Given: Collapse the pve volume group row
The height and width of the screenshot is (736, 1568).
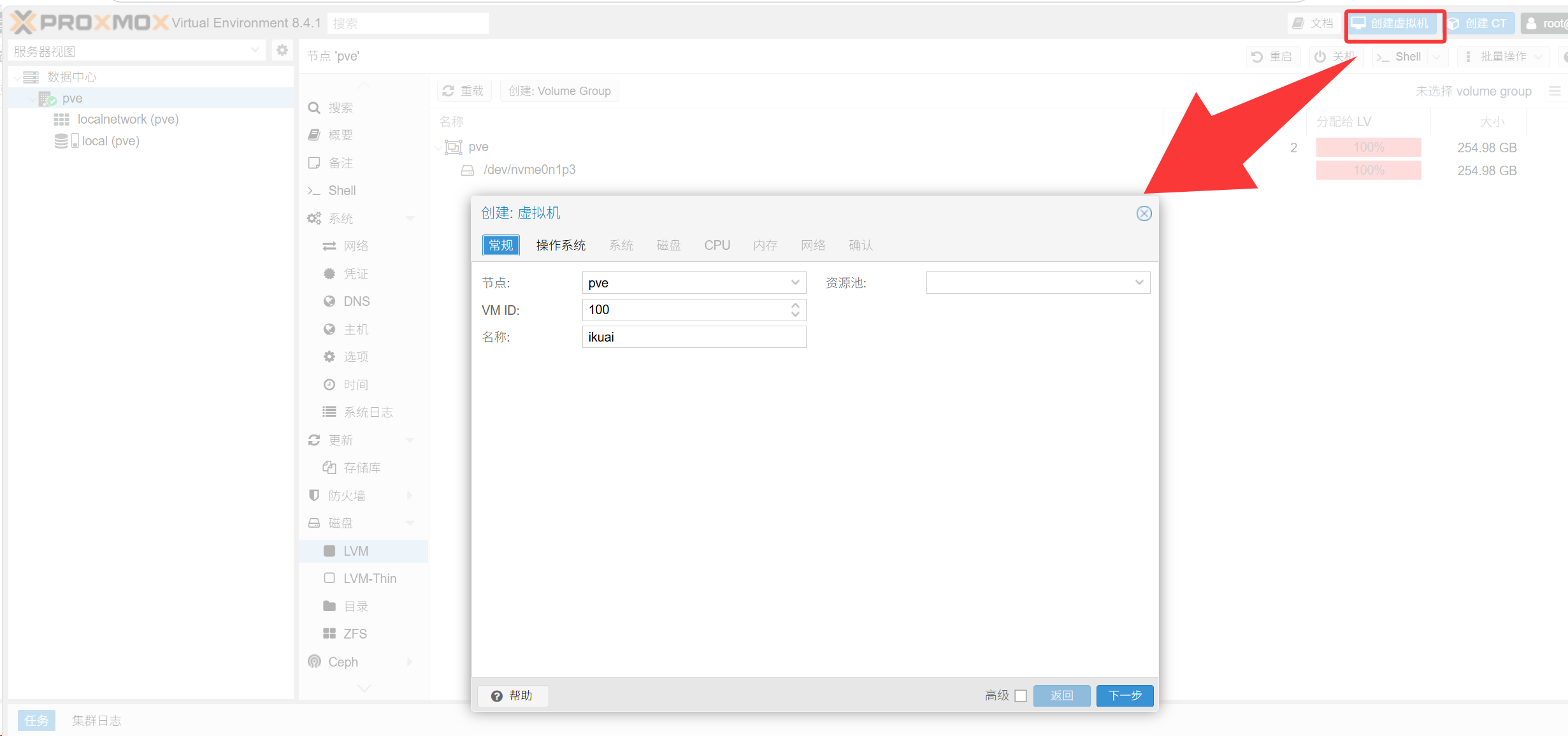Looking at the screenshot, I should (x=438, y=148).
